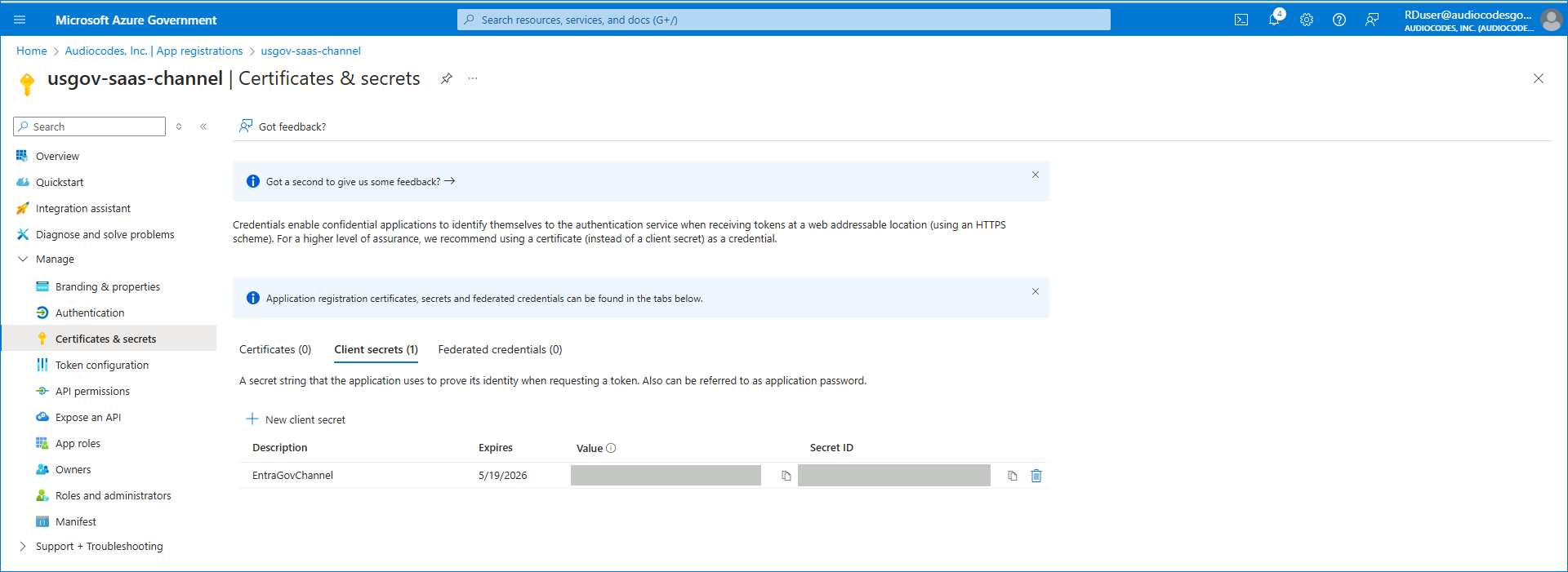
Task: Select Certificates & secrets sidebar item
Action: tap(109, 339)
